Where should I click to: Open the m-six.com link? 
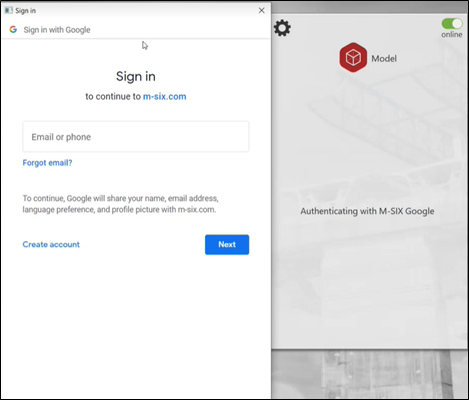point(165,97)
